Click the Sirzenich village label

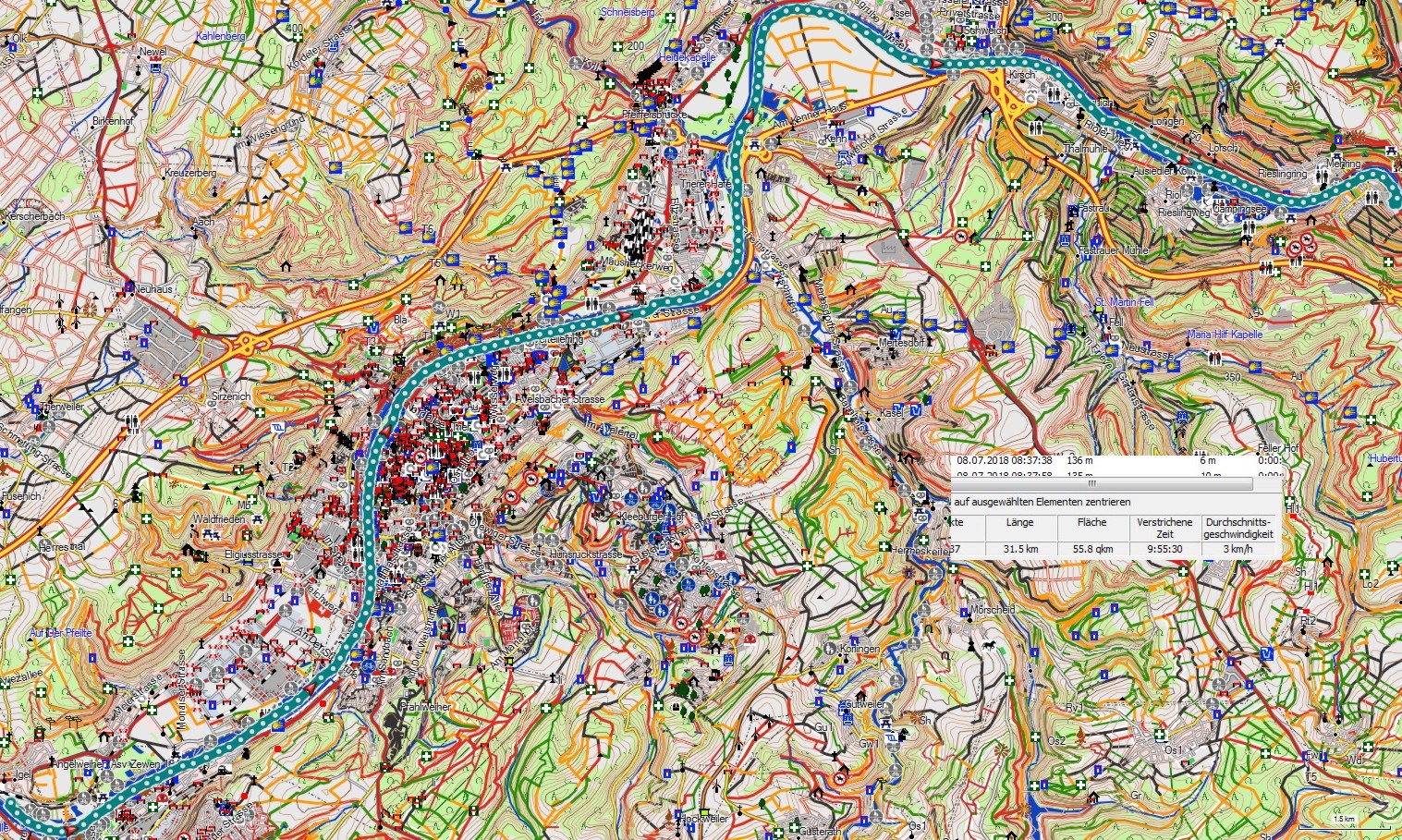click(231, 396)
